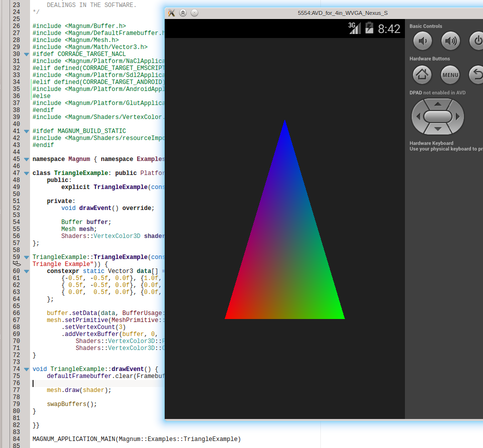This screenshot has height=448, width=483.
Task: Collapse the namespace Magnum fold at line 45
Action: point(26,159)
